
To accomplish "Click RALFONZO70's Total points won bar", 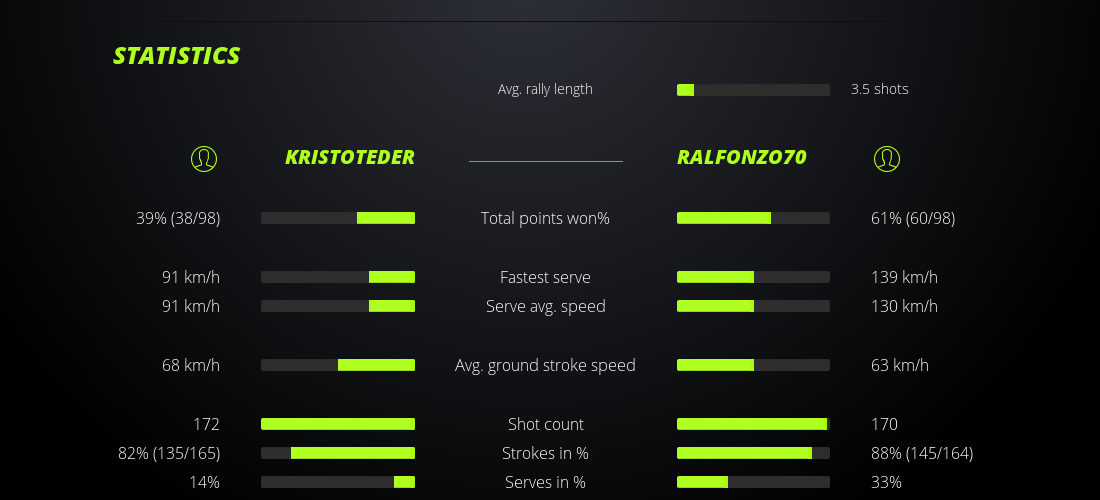I will pyautogui.click(x=753, y=218).
